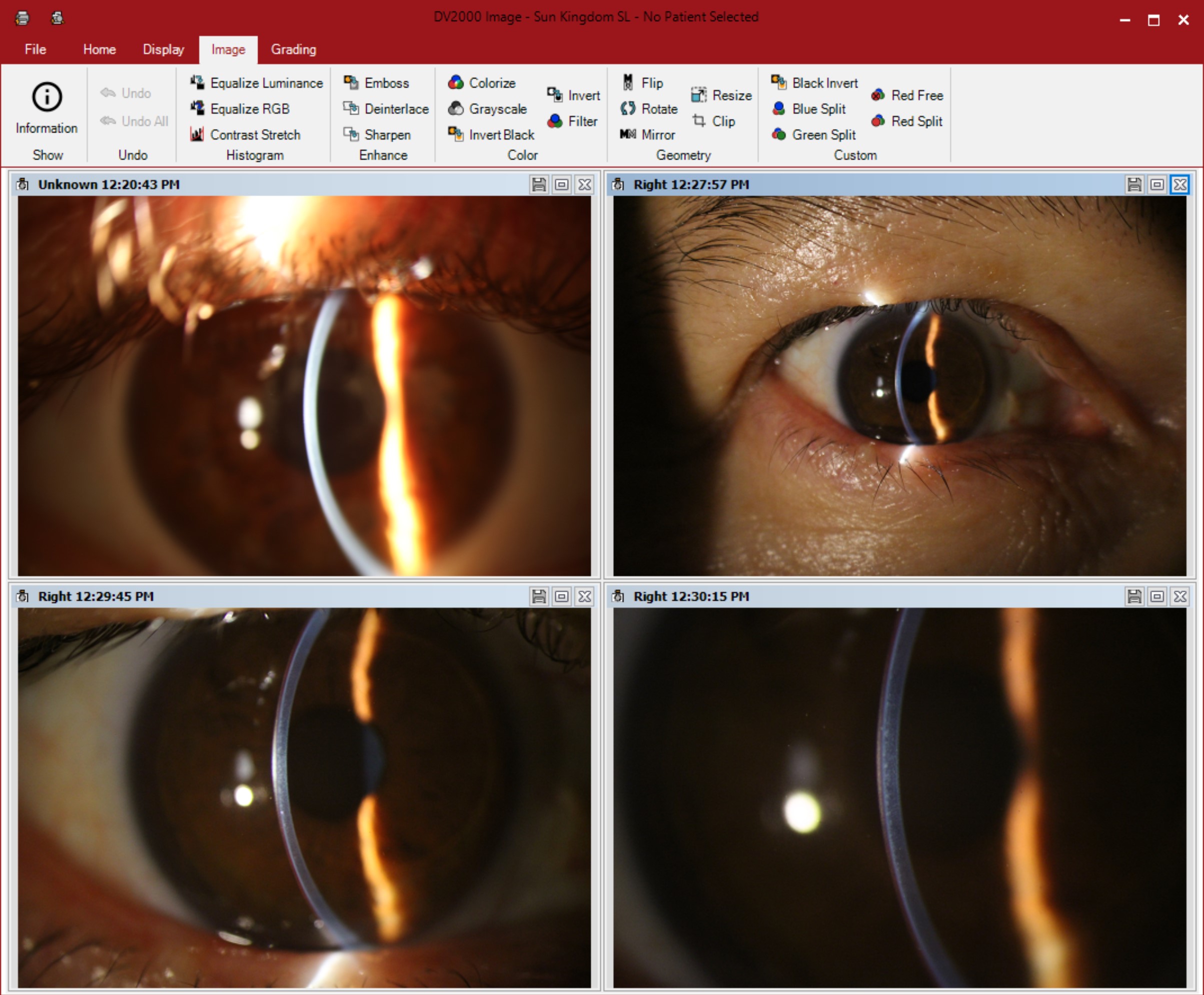This screenshot has width=1204, height=995.
Task: Maximize the Right 12:29:45 PM image pane
Action: pos(562,597)
